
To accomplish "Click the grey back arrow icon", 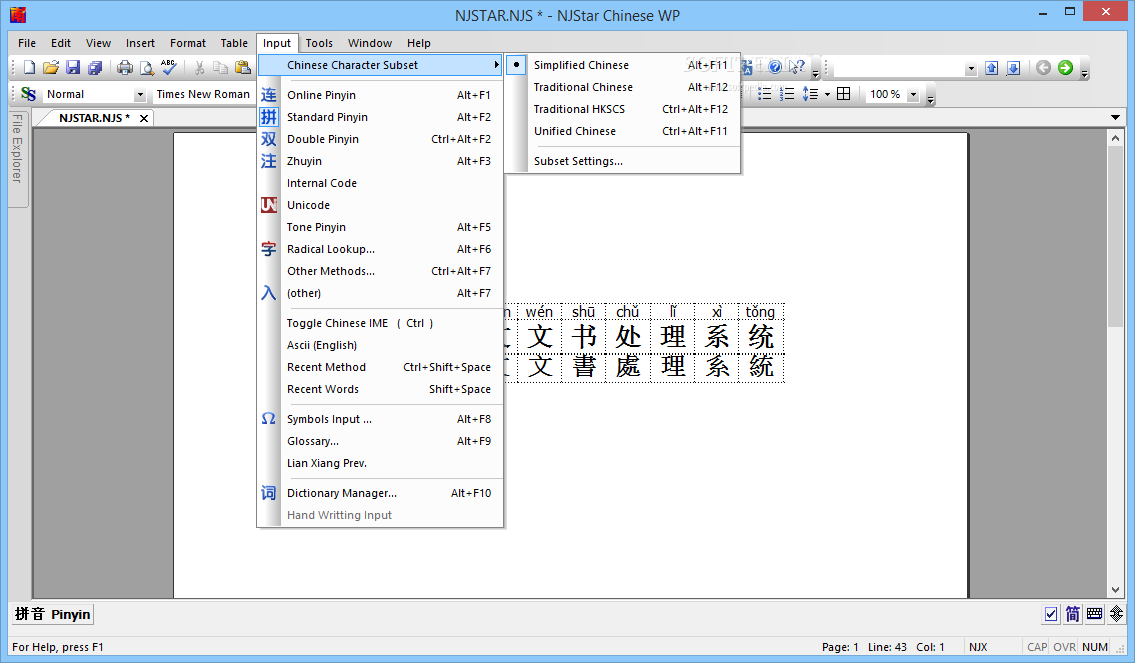I will click(x=1043, y=67).
